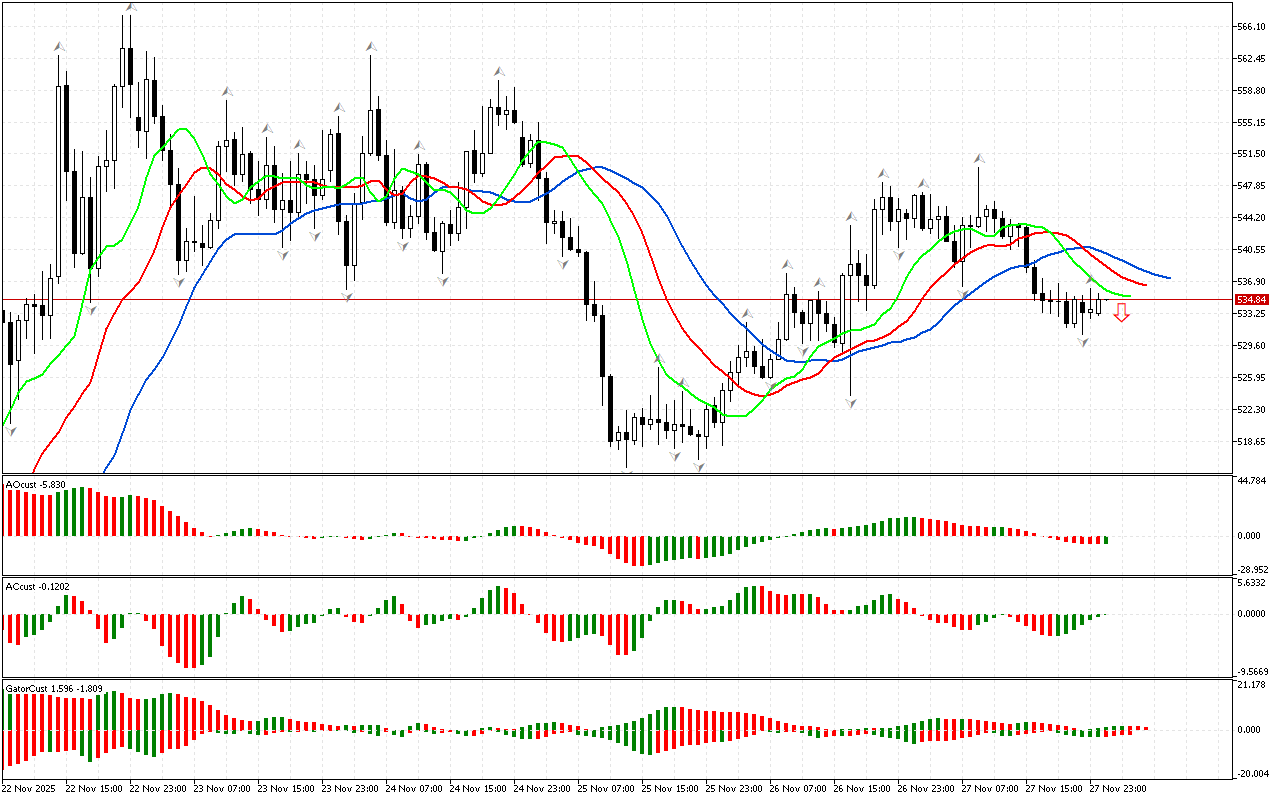The image size is (1280, 800).
Task: Click the right tip of the green Lips line
Action: pos(1130,296)
